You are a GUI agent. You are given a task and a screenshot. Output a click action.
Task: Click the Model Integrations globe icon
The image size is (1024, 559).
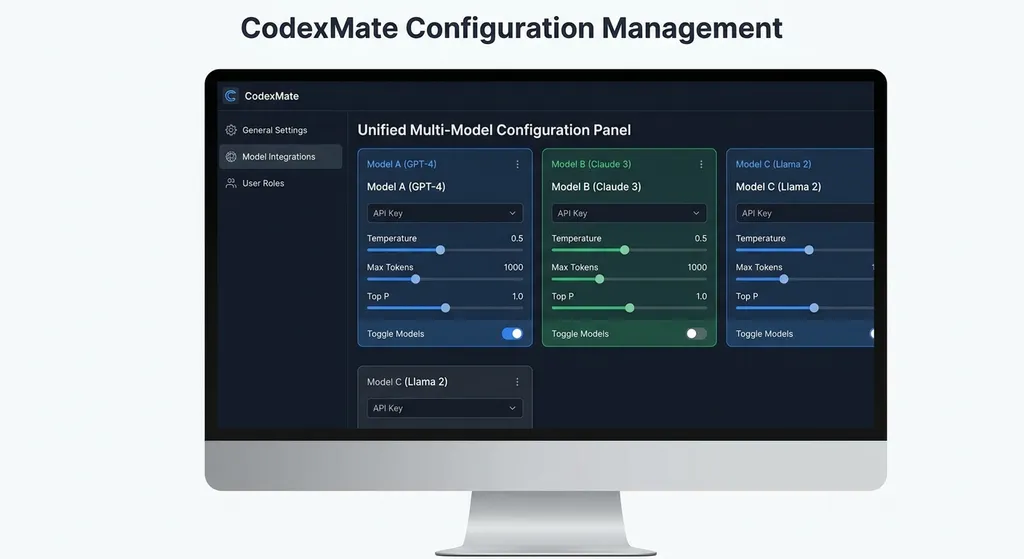[231, 157]
